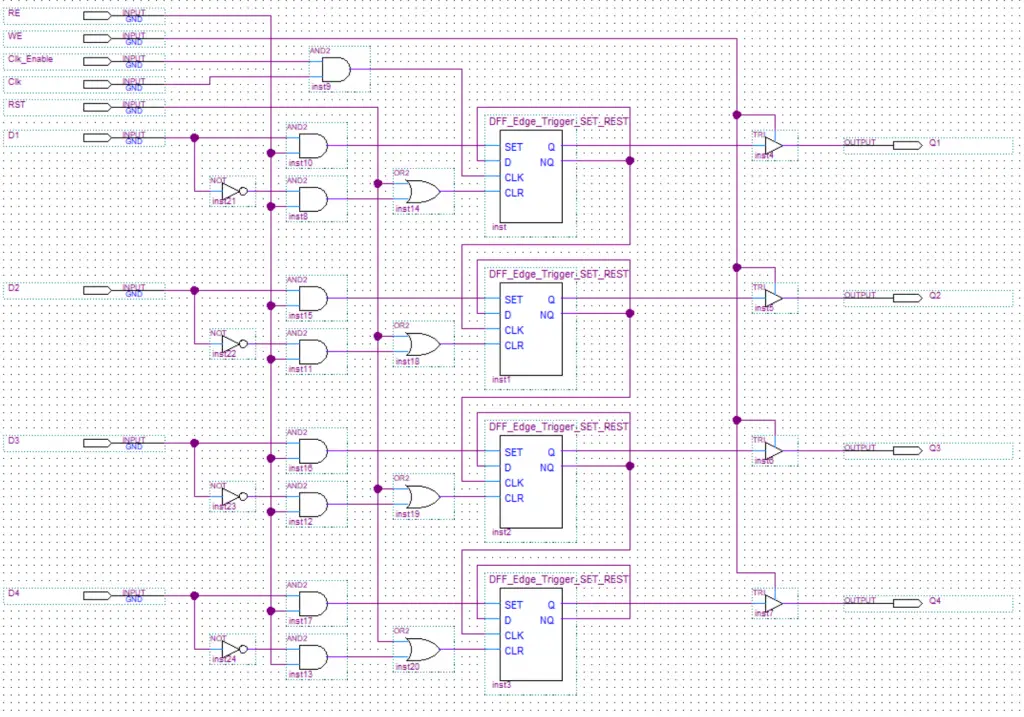
Task: Pick AND2 gate inst15
Action: point(313,298)
